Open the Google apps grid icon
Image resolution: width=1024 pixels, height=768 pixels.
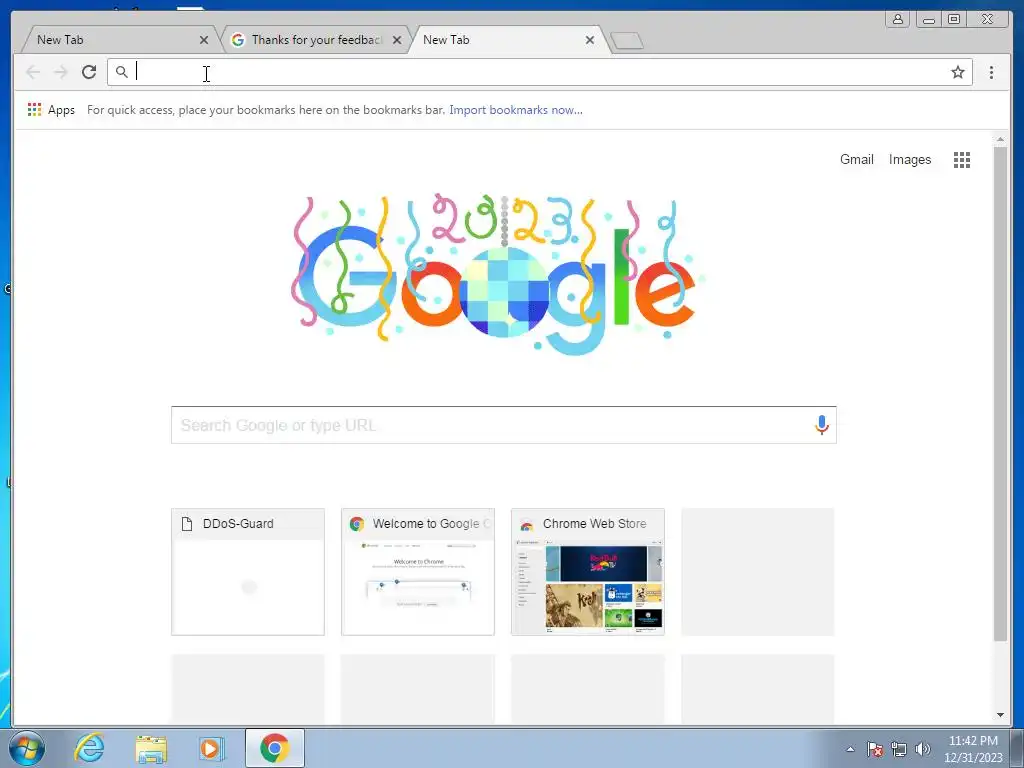[961, 160]
